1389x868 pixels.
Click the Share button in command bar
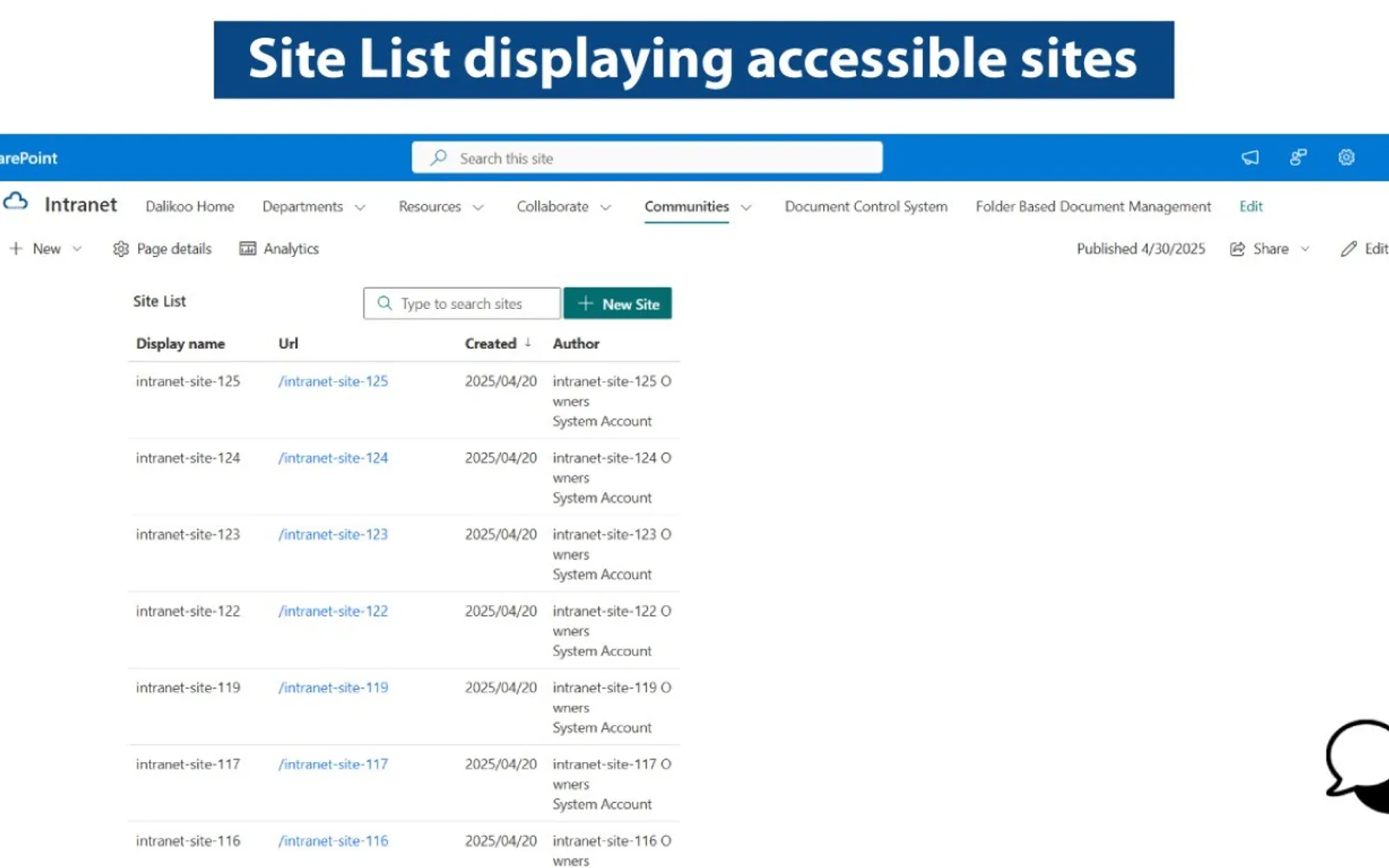1260,249
